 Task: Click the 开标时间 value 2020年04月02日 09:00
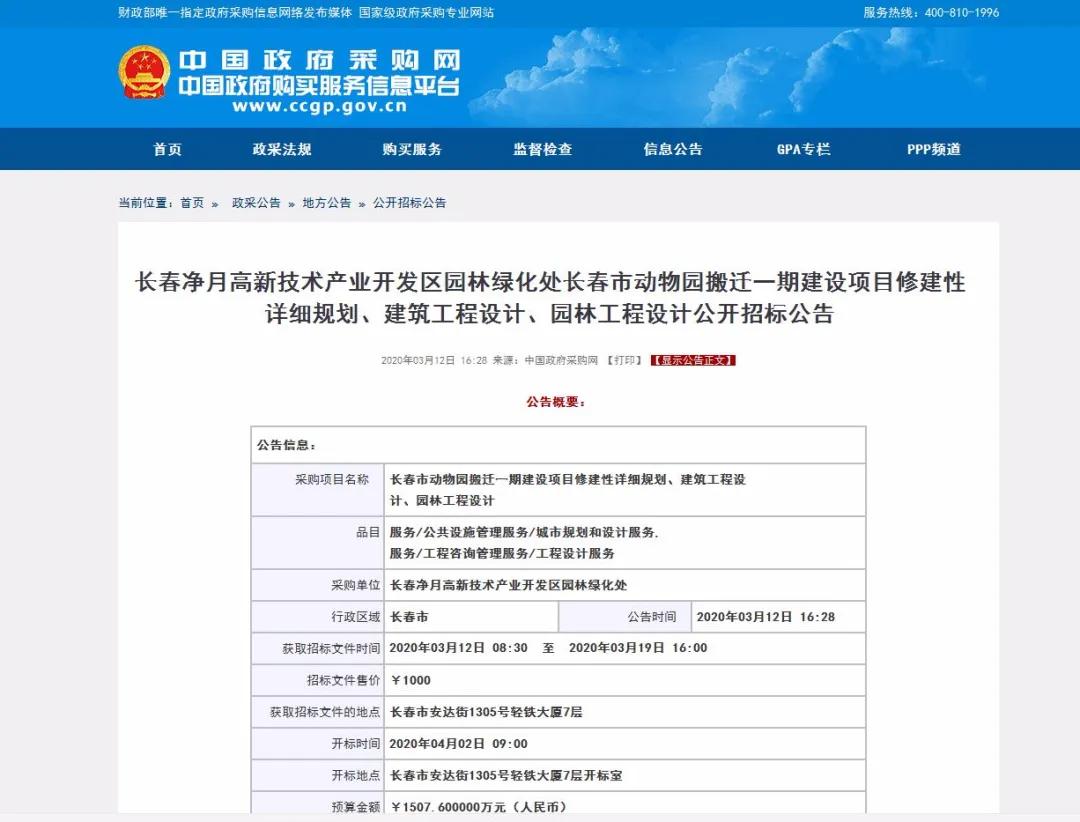coord(458,743)
